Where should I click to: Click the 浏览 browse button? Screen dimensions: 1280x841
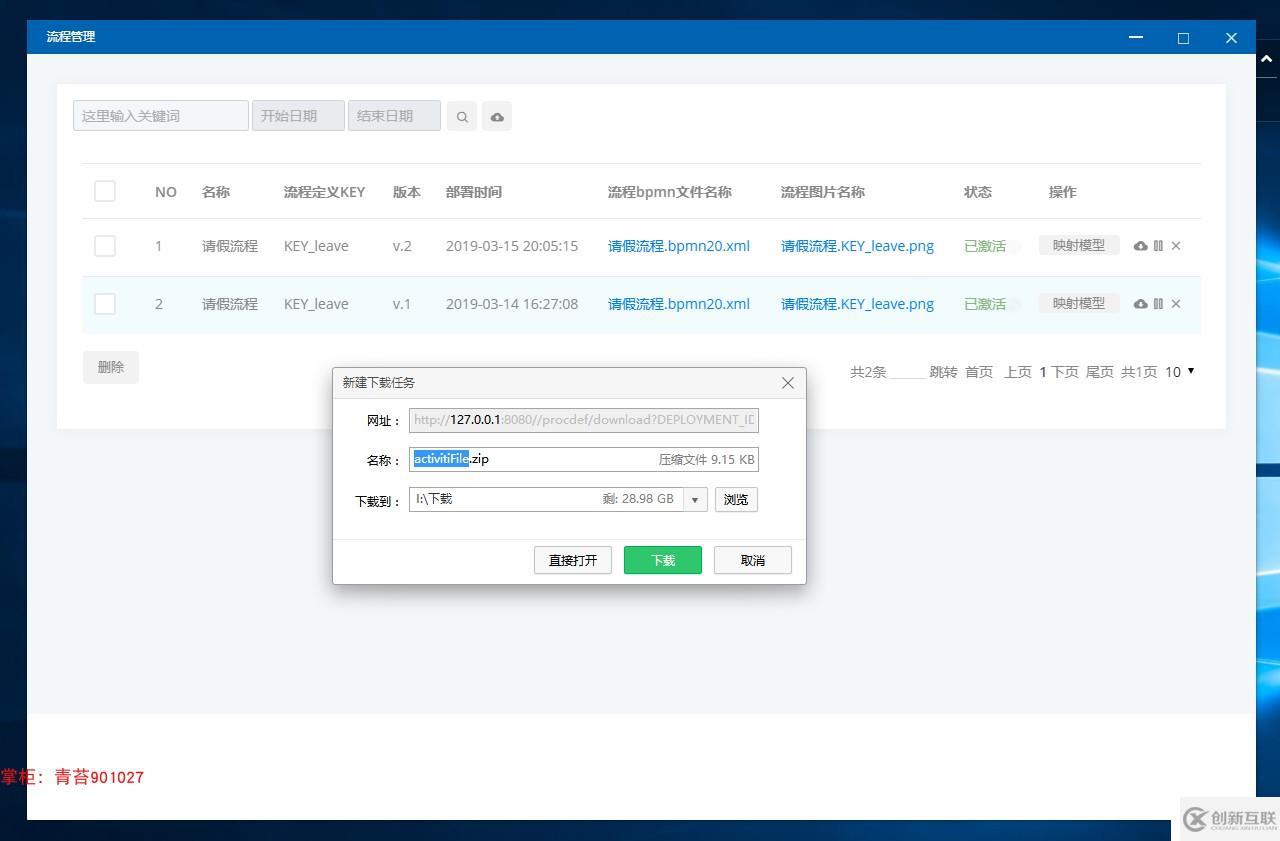pyautogui.click(x=736, y=499)
